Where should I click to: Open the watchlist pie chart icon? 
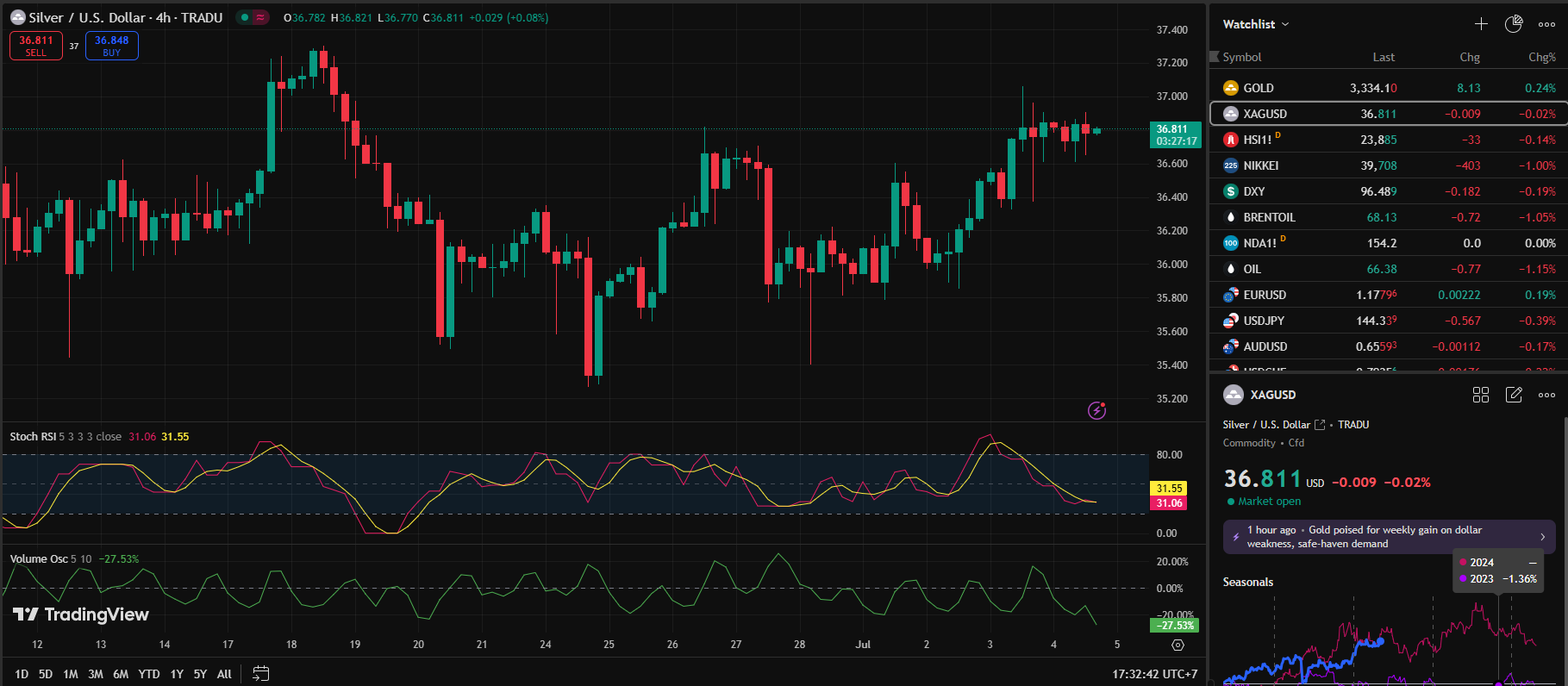coord(1514,24)
